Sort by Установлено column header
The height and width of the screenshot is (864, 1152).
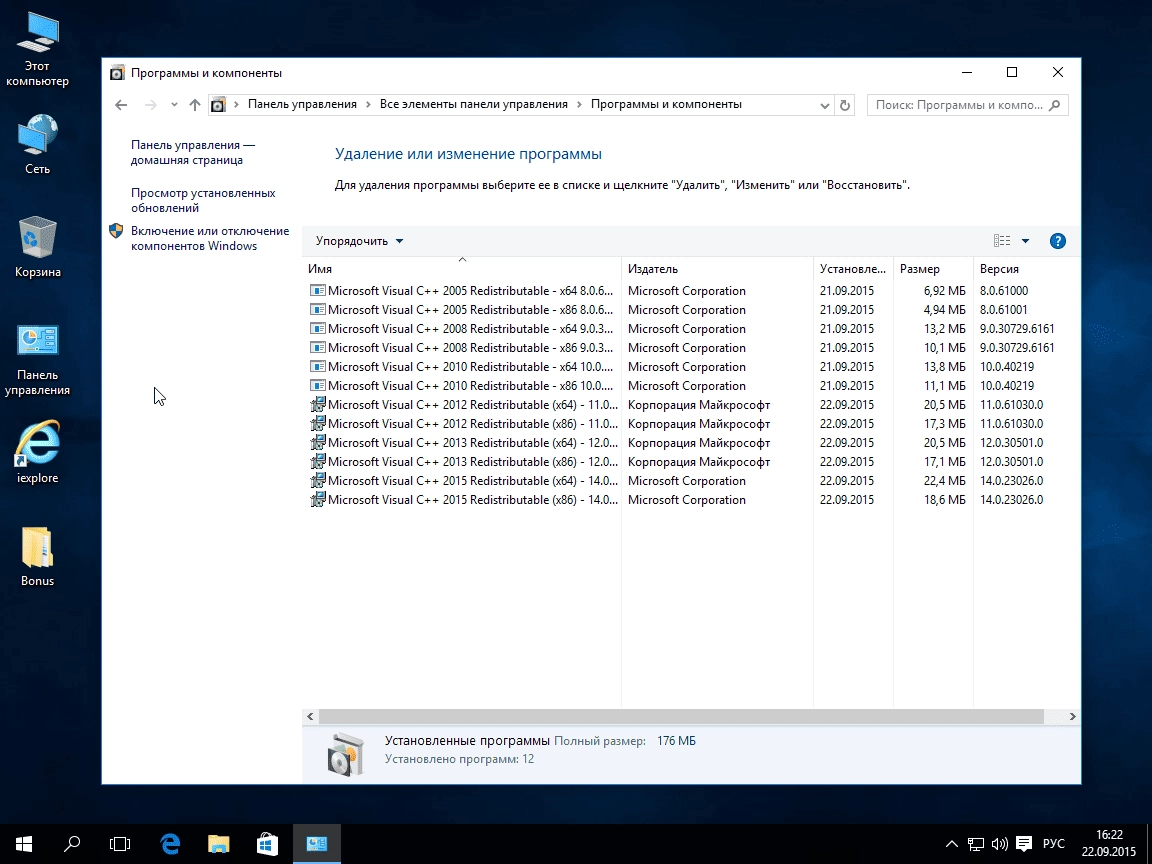[x=853, y=269]
